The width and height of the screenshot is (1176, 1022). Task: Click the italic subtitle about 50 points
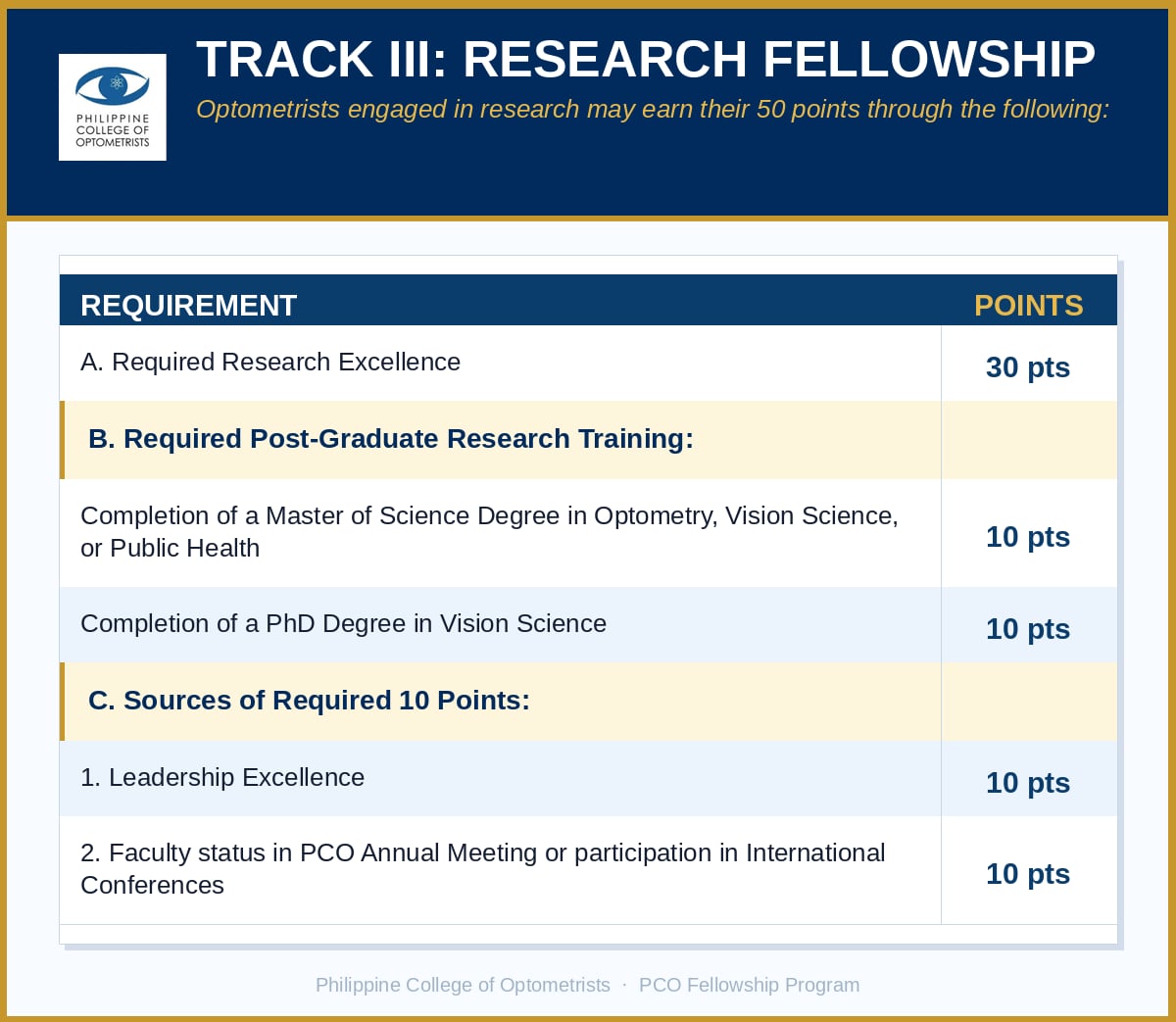point(653,109)
